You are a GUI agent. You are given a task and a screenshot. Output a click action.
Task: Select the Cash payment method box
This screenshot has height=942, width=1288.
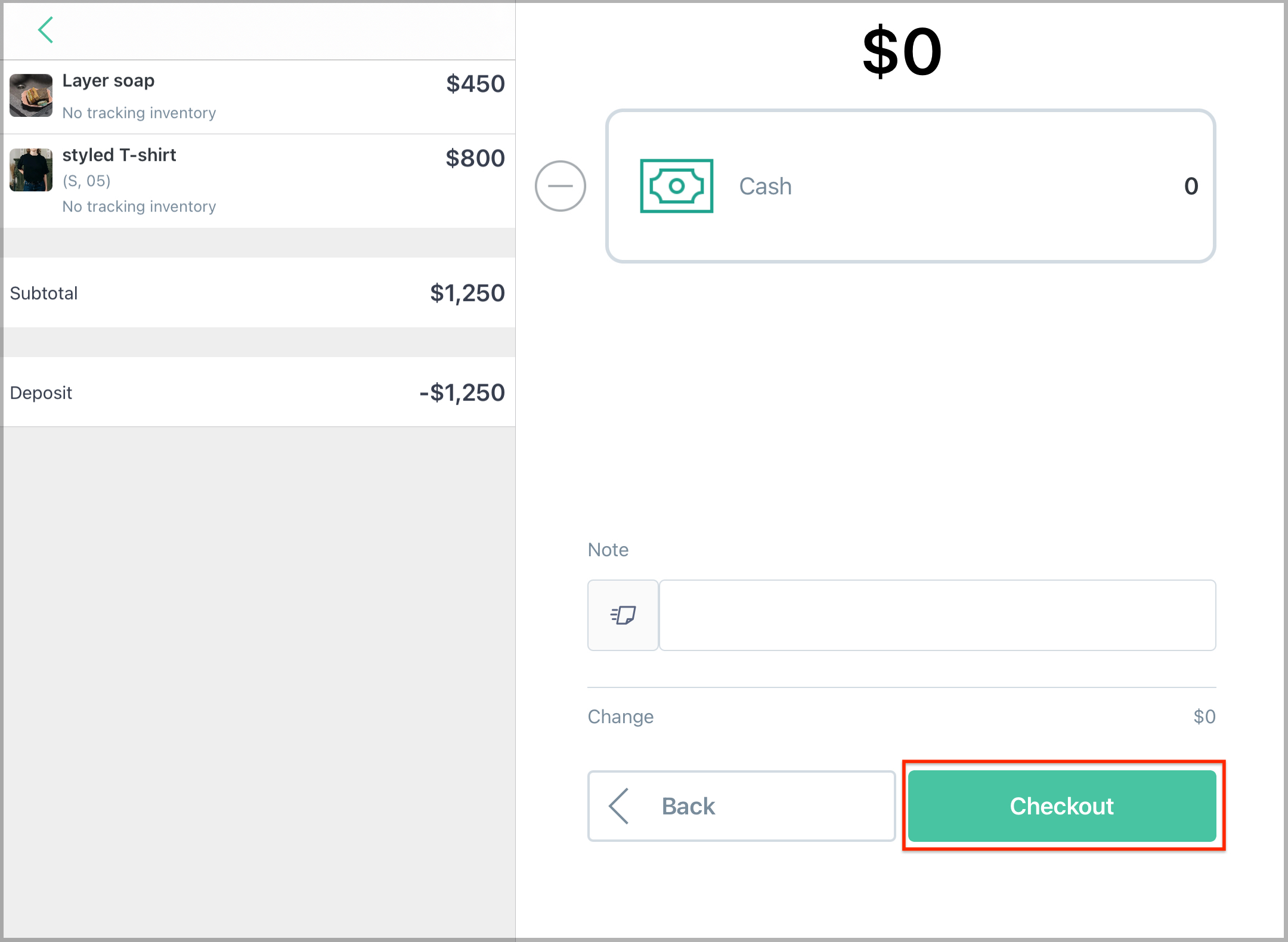[x=911, y=186]
